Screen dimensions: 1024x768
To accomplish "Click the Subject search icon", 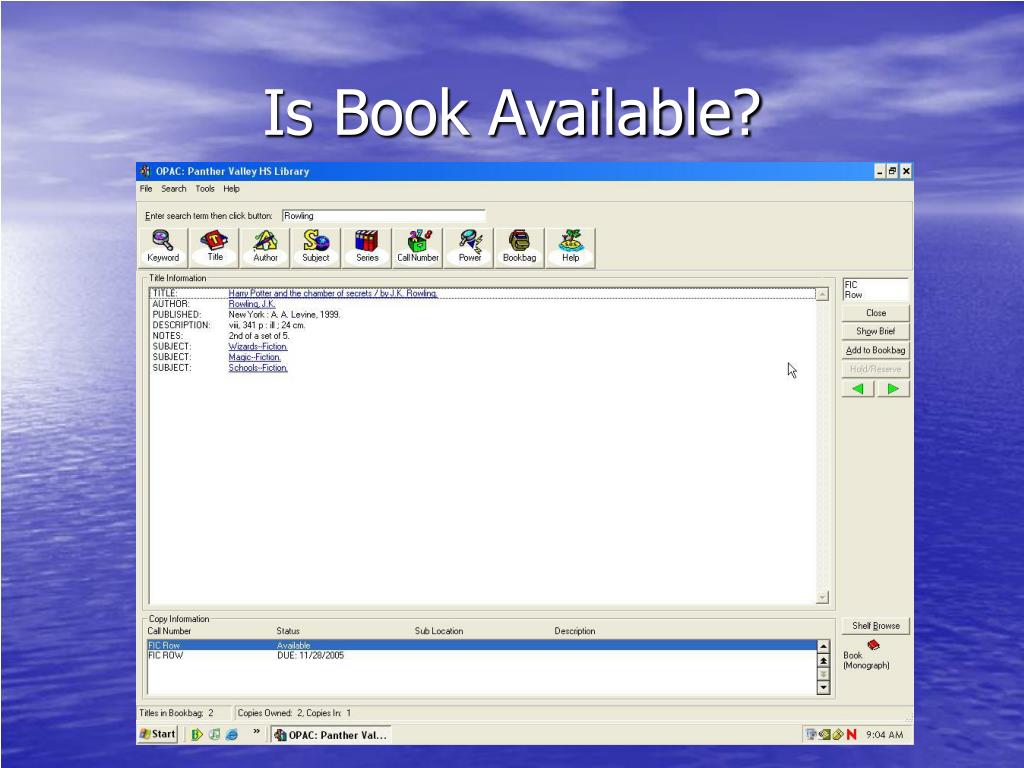I will tap(315, 247).
